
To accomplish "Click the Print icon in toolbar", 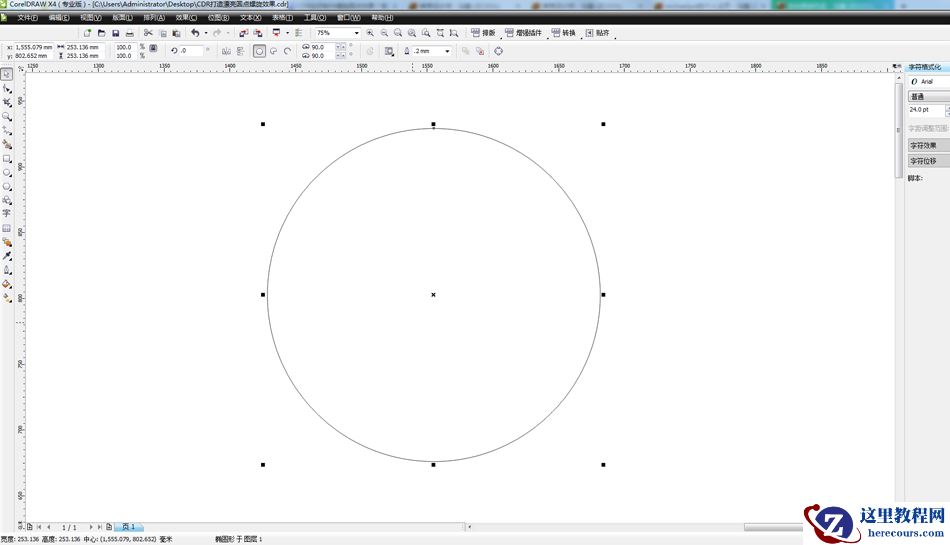I will point(129,33).
